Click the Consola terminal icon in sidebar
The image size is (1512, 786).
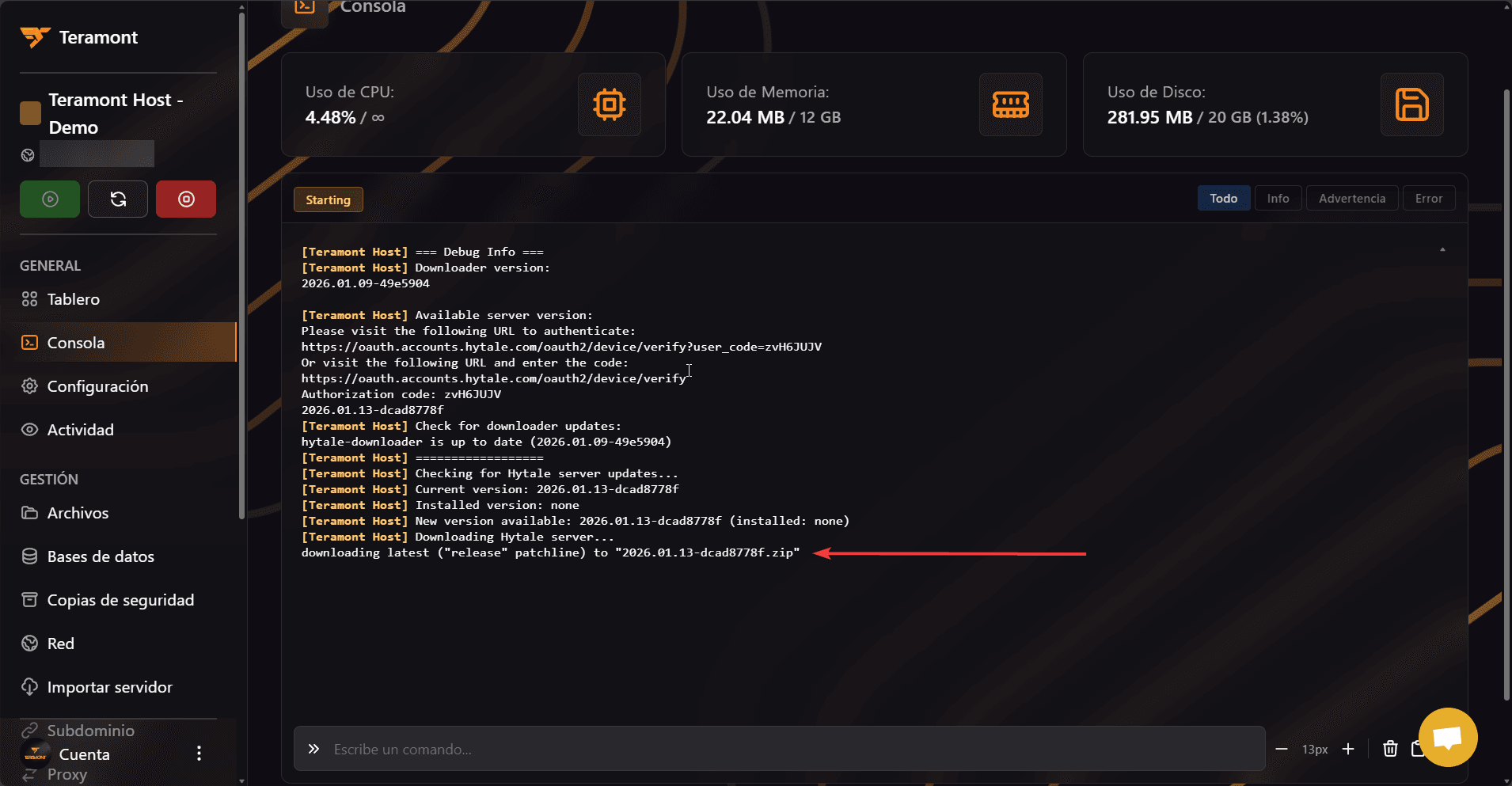(x=29, y=343)
